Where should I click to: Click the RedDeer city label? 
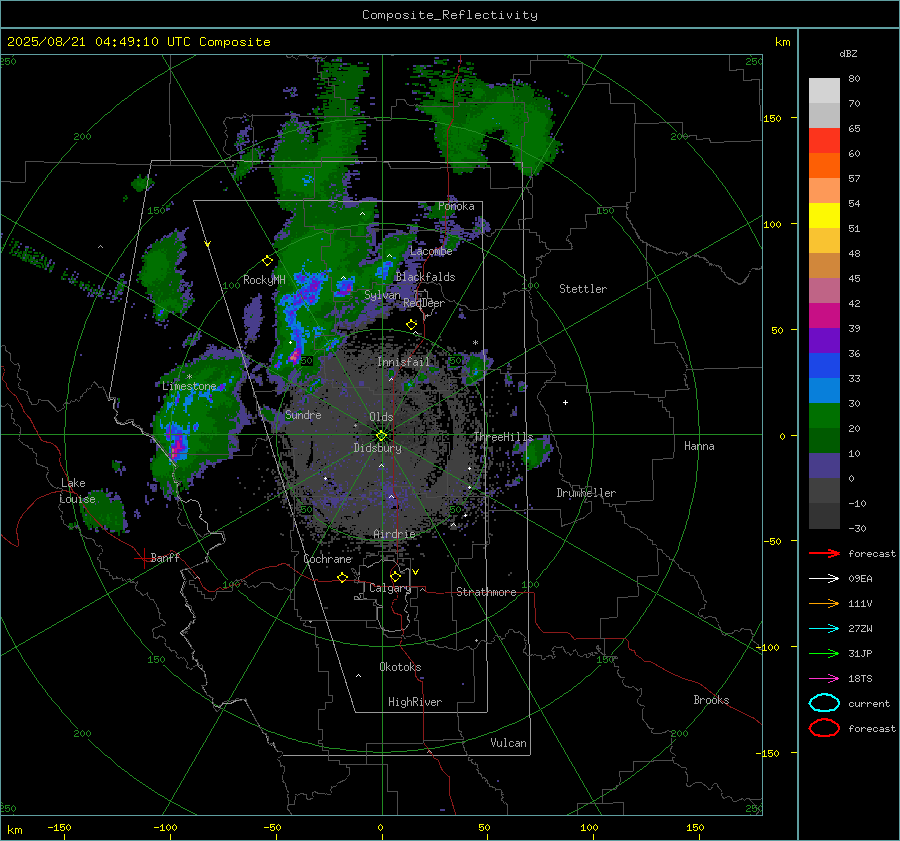(x=424, y=303)
